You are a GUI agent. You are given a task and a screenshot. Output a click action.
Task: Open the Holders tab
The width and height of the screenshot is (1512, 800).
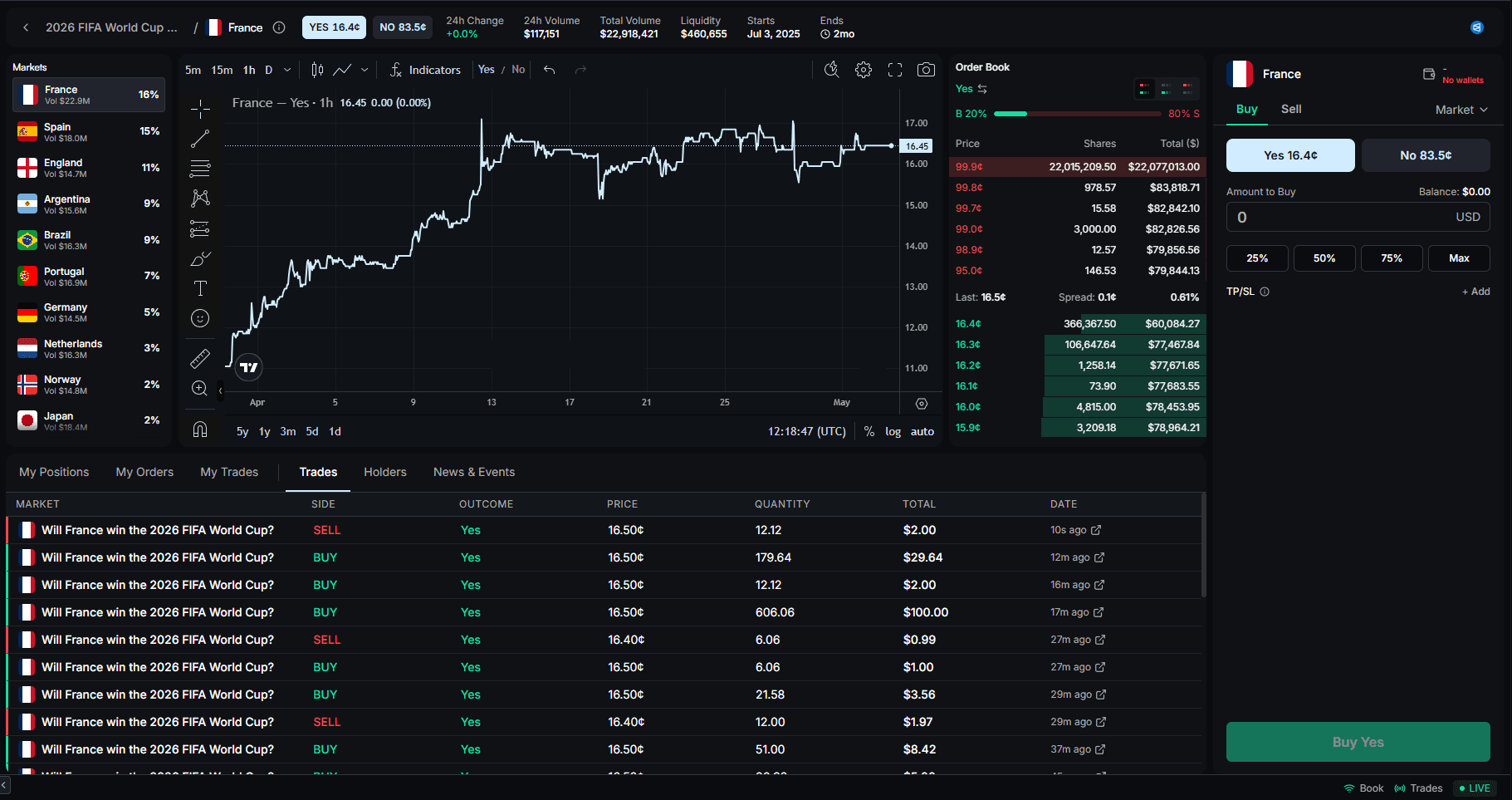tap(385, 472)
